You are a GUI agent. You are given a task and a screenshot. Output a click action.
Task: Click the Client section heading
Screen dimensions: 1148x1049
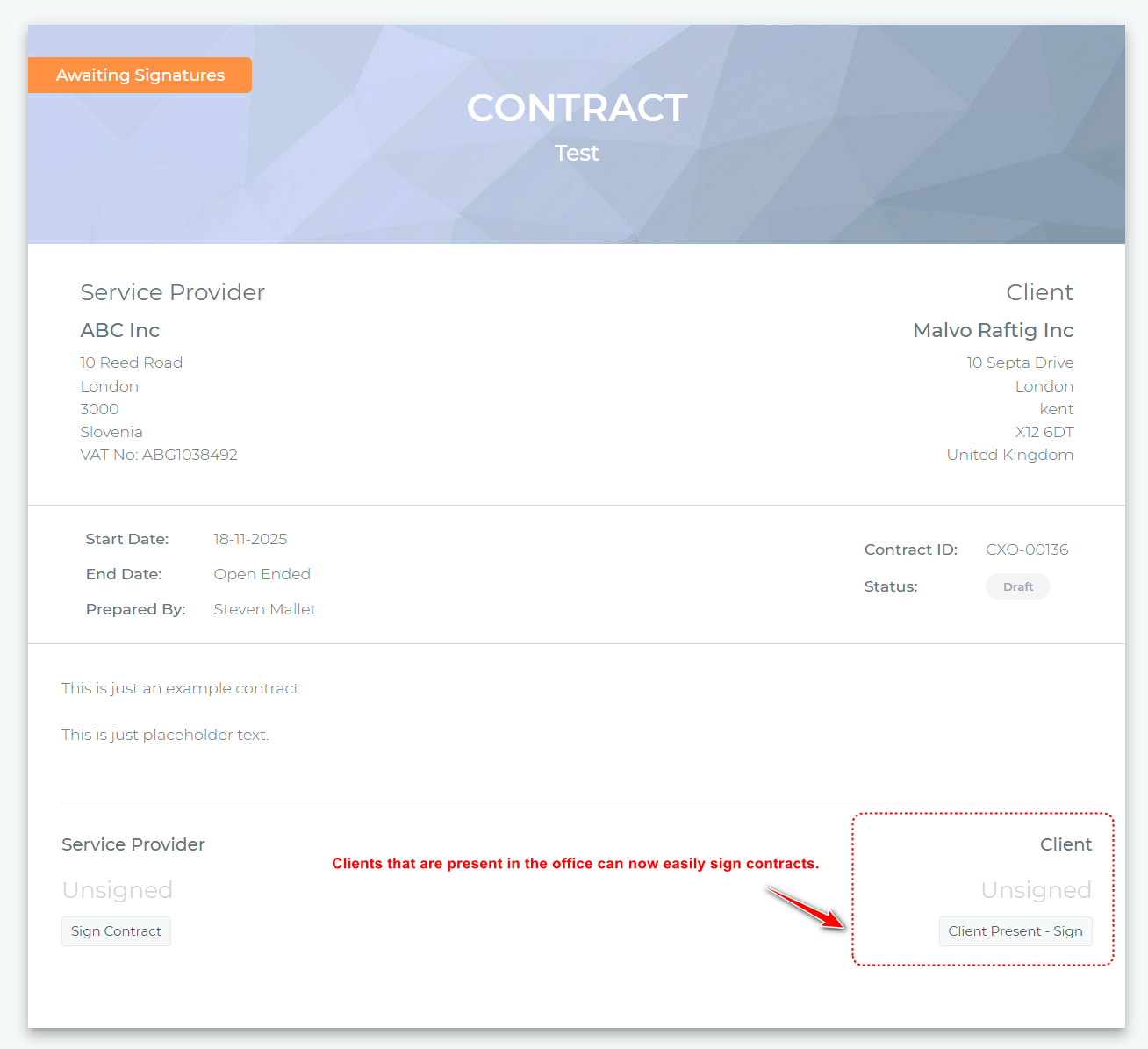coord(1039,291)
